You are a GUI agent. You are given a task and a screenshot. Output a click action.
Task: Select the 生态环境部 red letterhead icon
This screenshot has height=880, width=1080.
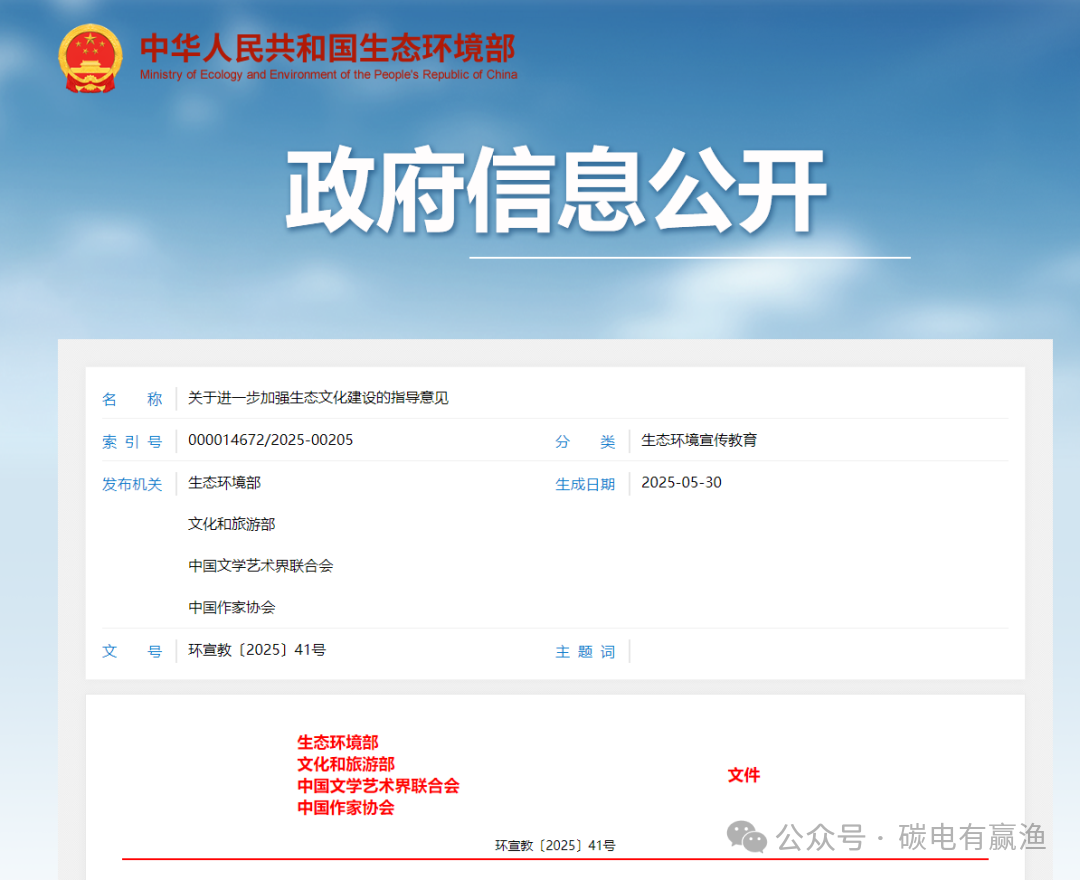[x=338, y=743]
